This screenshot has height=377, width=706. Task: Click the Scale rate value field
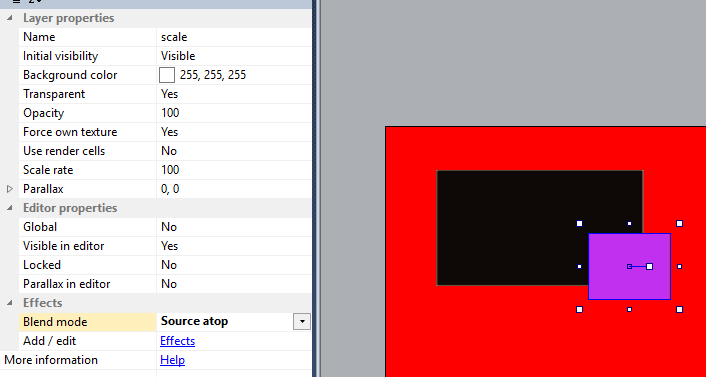point(233,170)
